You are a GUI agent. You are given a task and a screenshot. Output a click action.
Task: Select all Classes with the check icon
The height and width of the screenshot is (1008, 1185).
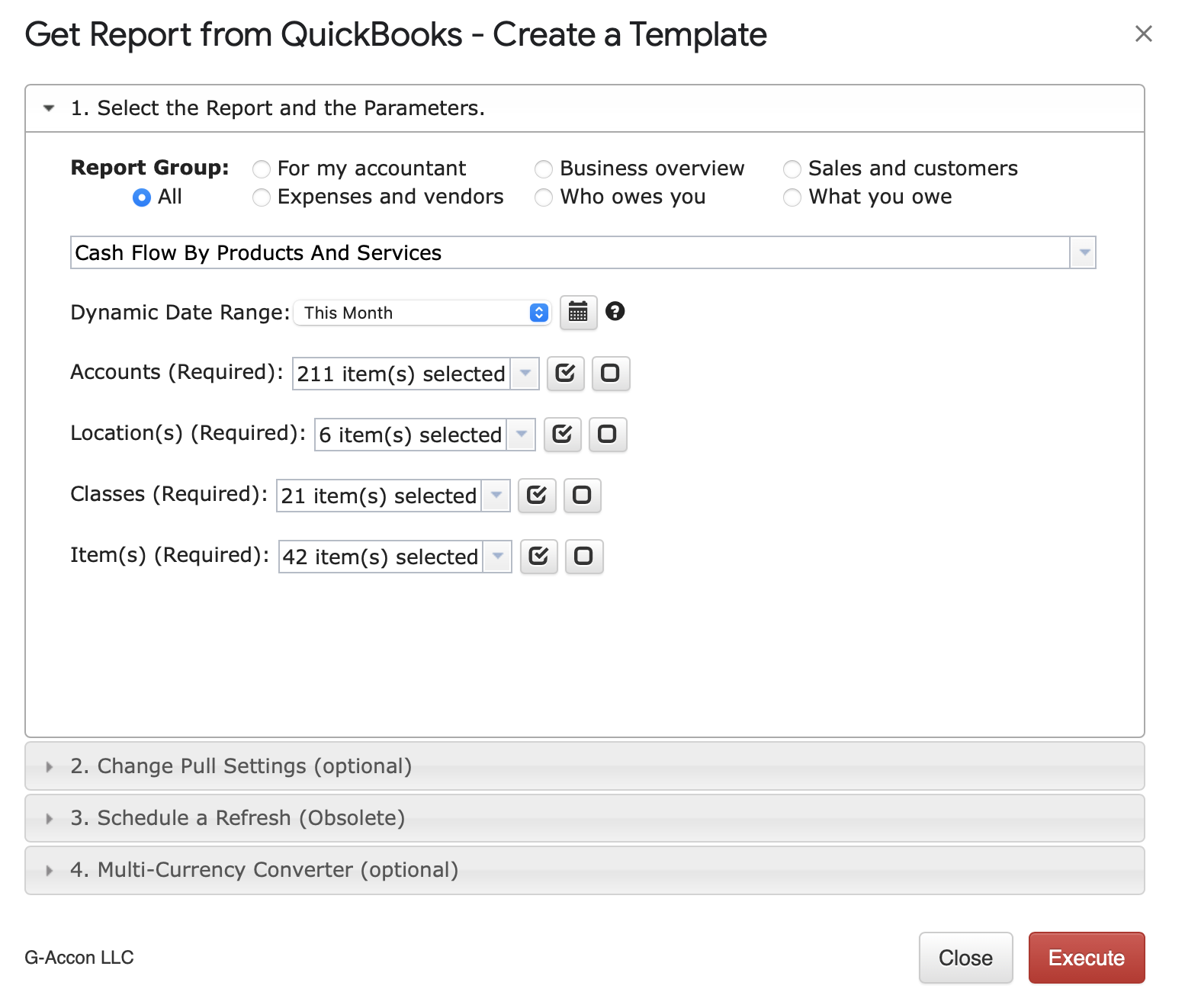point(537,496)
